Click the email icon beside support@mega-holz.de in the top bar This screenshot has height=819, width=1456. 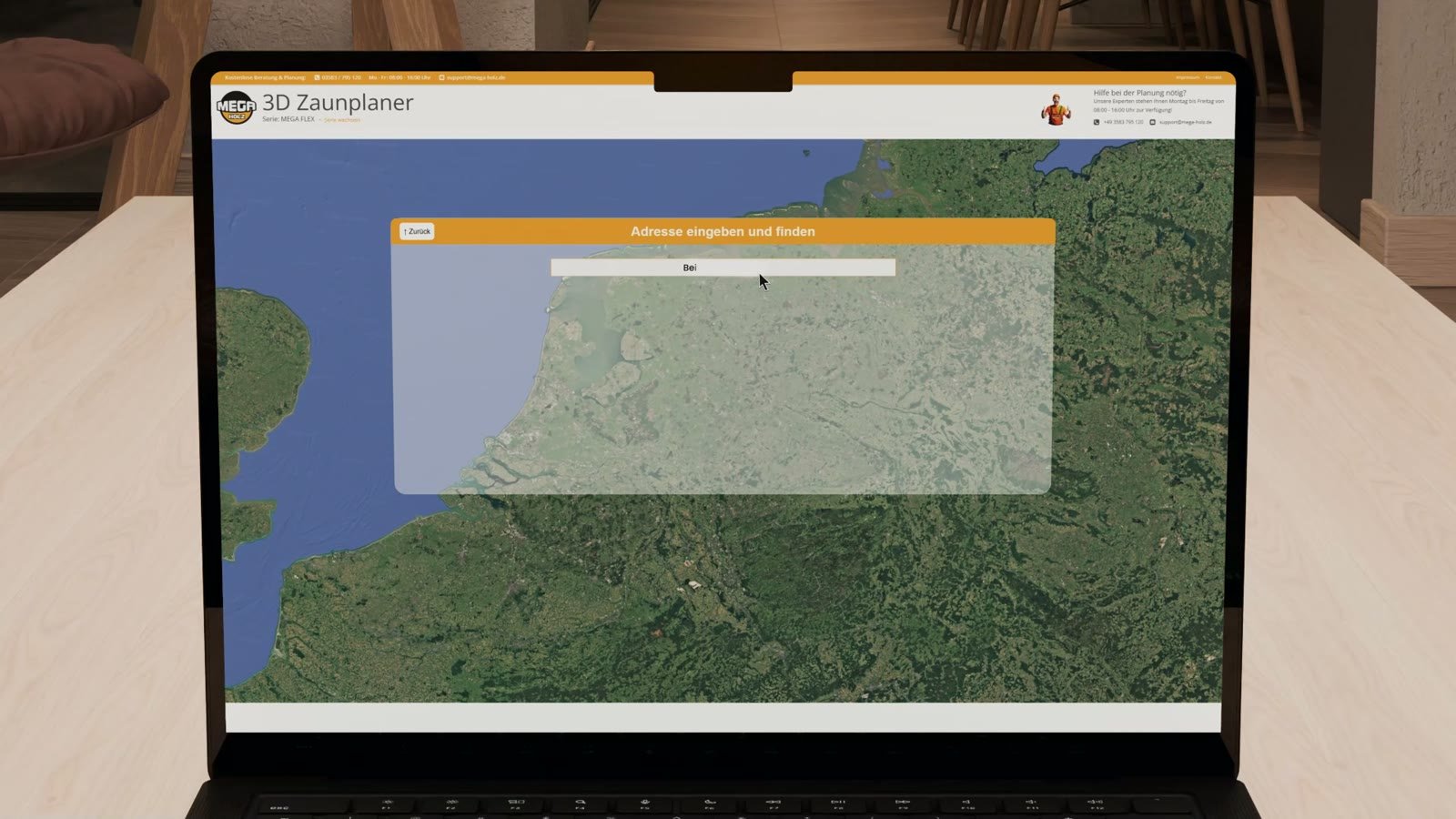pos(441,77)
